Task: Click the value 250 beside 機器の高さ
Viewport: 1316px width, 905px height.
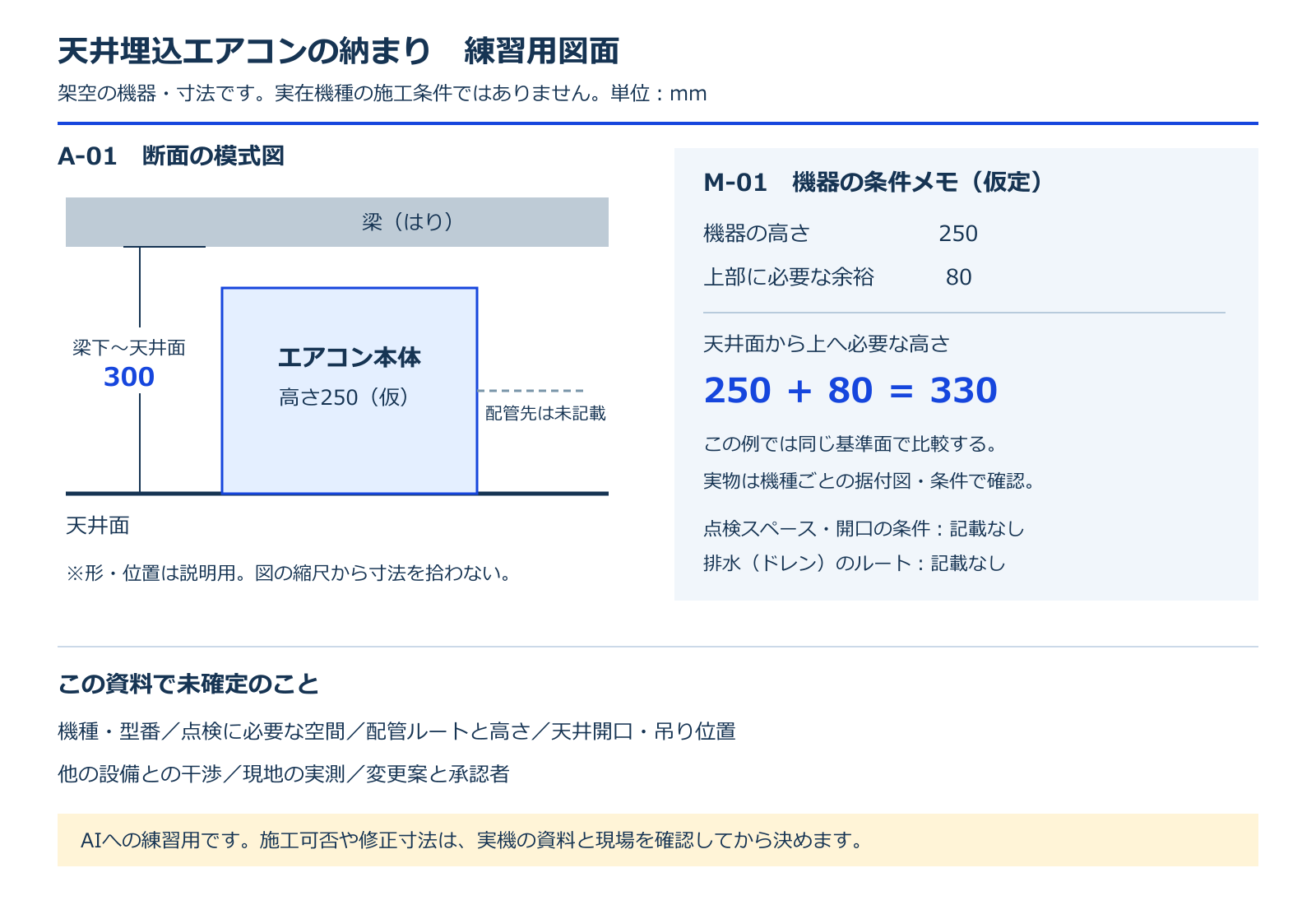Action: pos(958,234)
